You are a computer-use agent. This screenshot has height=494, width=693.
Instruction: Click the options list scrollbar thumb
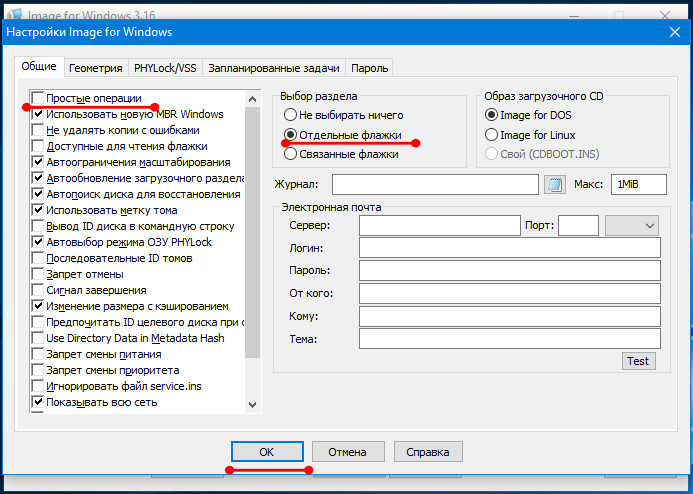[252, 232]
